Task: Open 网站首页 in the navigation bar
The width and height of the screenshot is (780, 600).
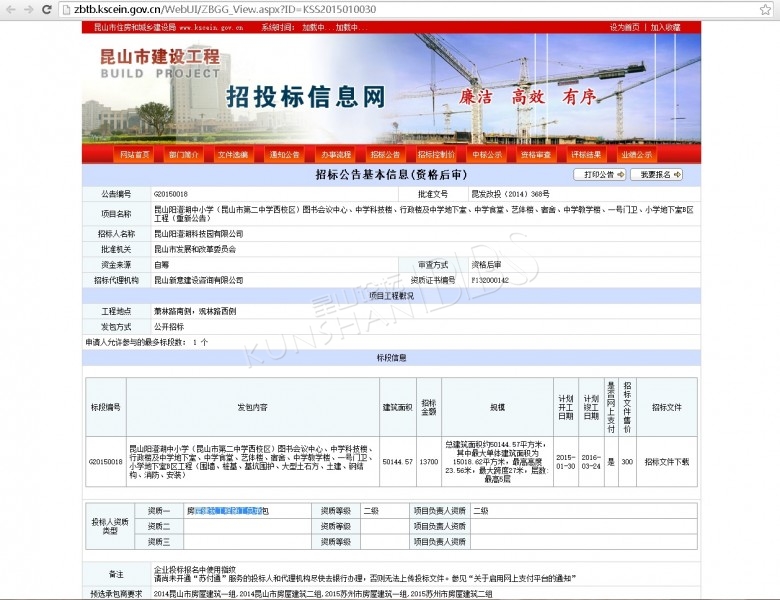Action: point(135,154)
